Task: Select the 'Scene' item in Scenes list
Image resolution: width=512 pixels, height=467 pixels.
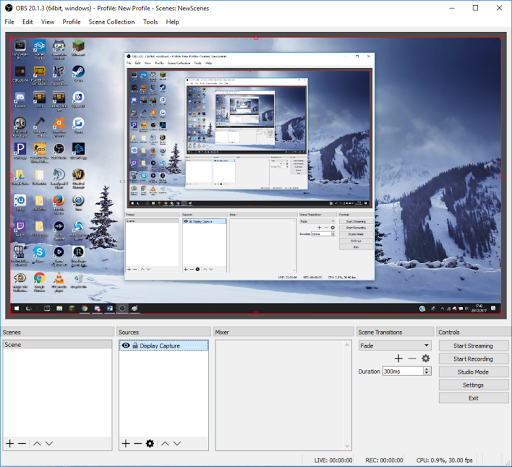Action: click(x=57, y=345)
